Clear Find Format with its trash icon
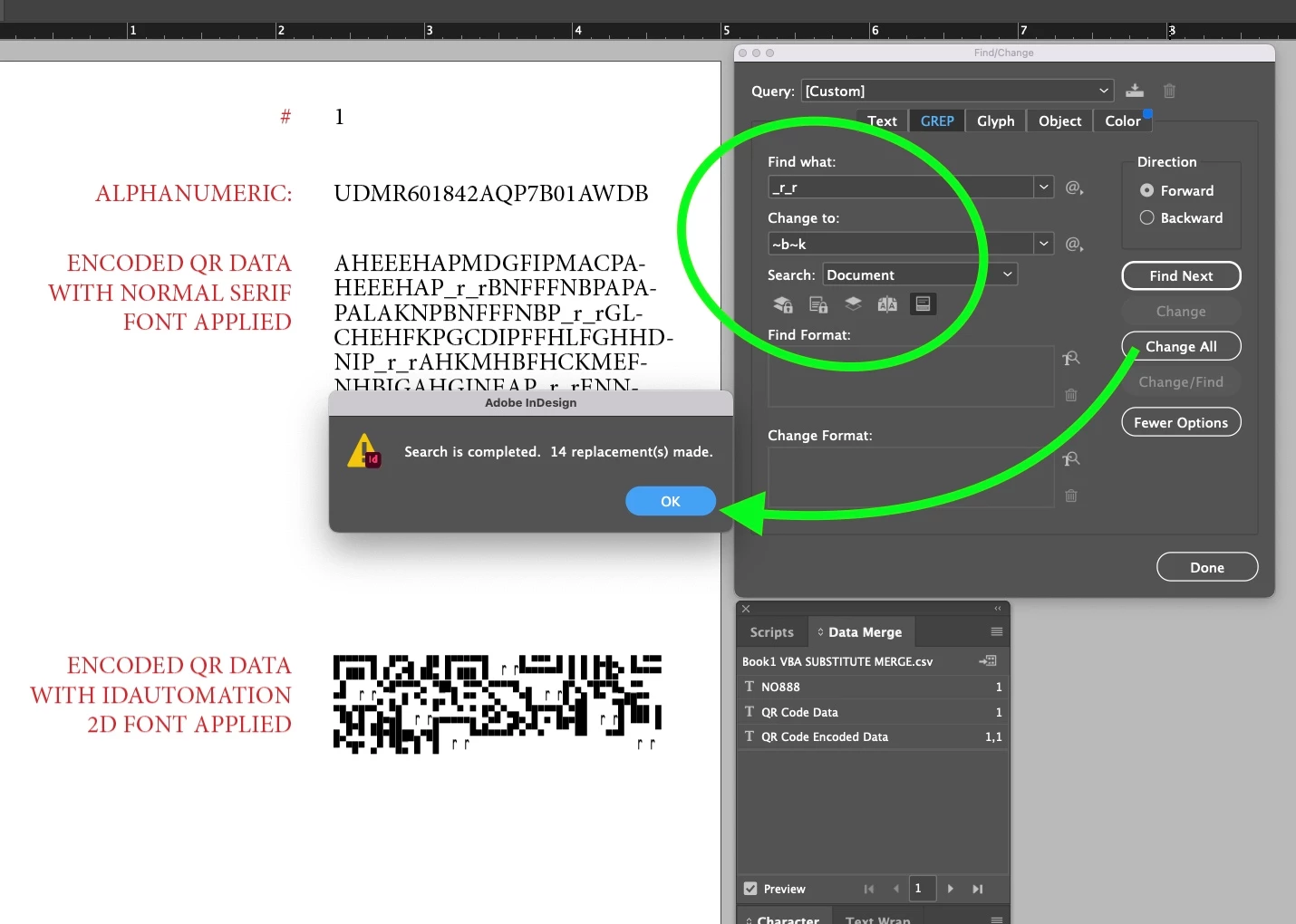Viewport: 1296px width, 924px height. (x=1071, y=395)
